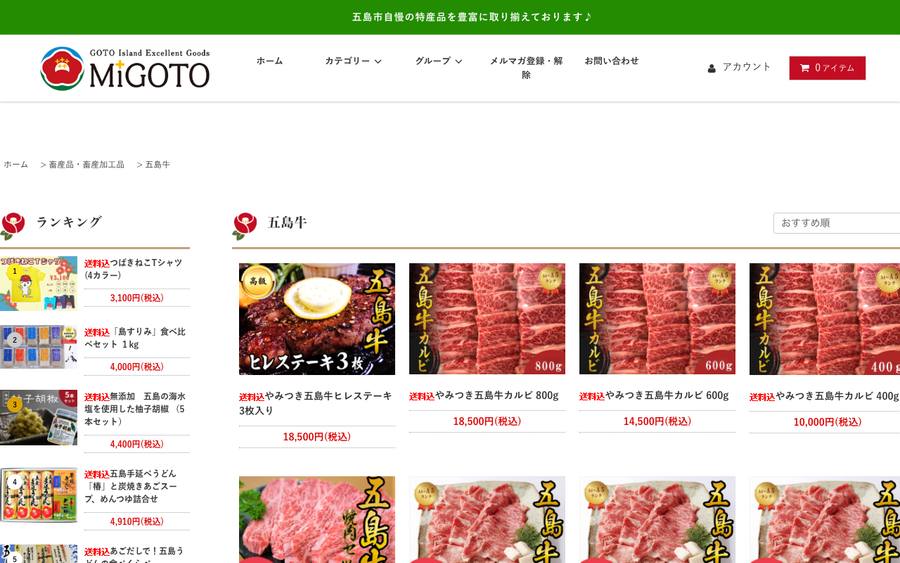Open 五島牛カルビ 600g product image
Viewport: 900px width, 563px height.
tap(657, 319)
